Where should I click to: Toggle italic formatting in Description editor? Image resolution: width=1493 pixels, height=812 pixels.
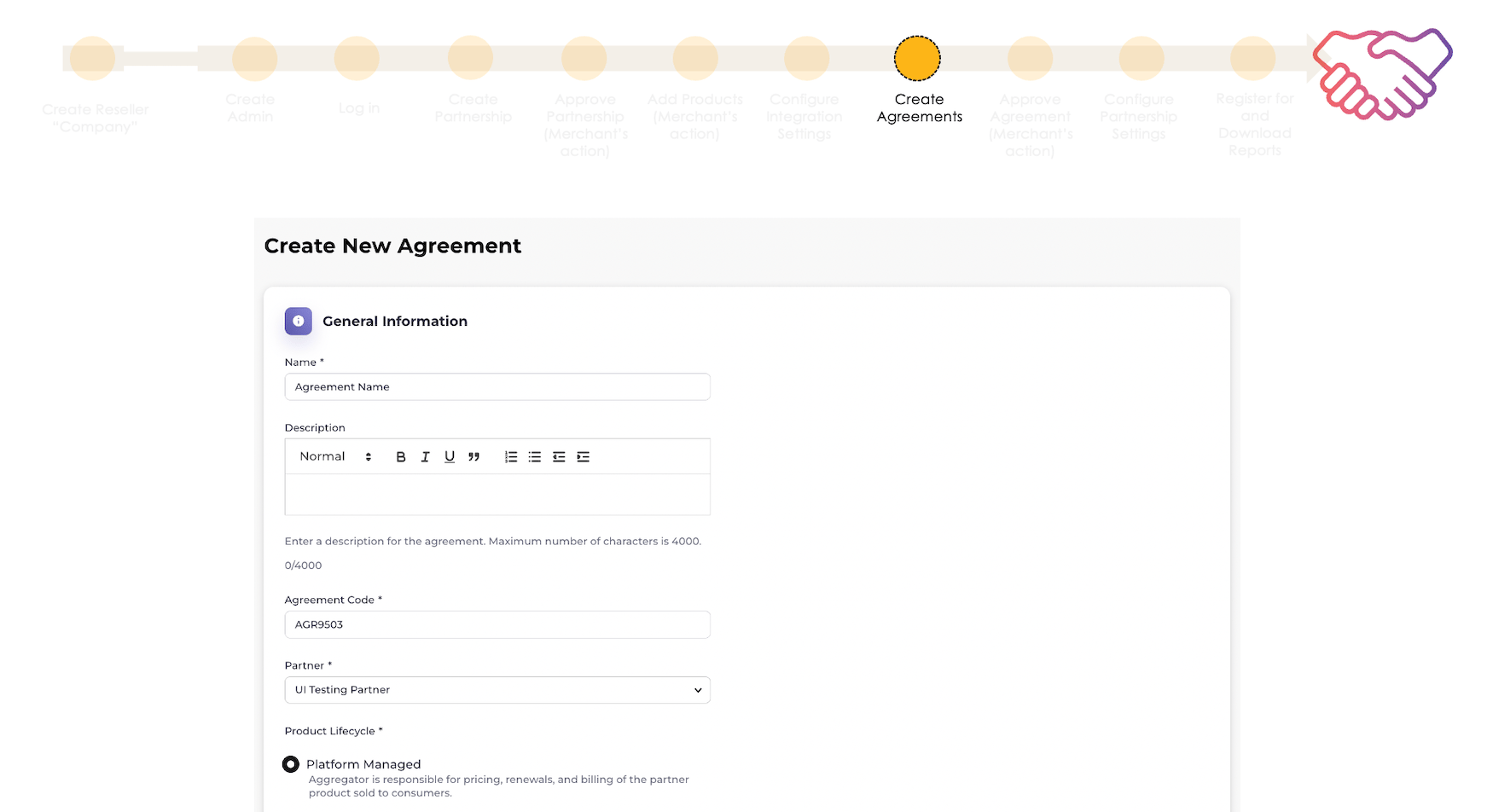click(x=425, y=457)
